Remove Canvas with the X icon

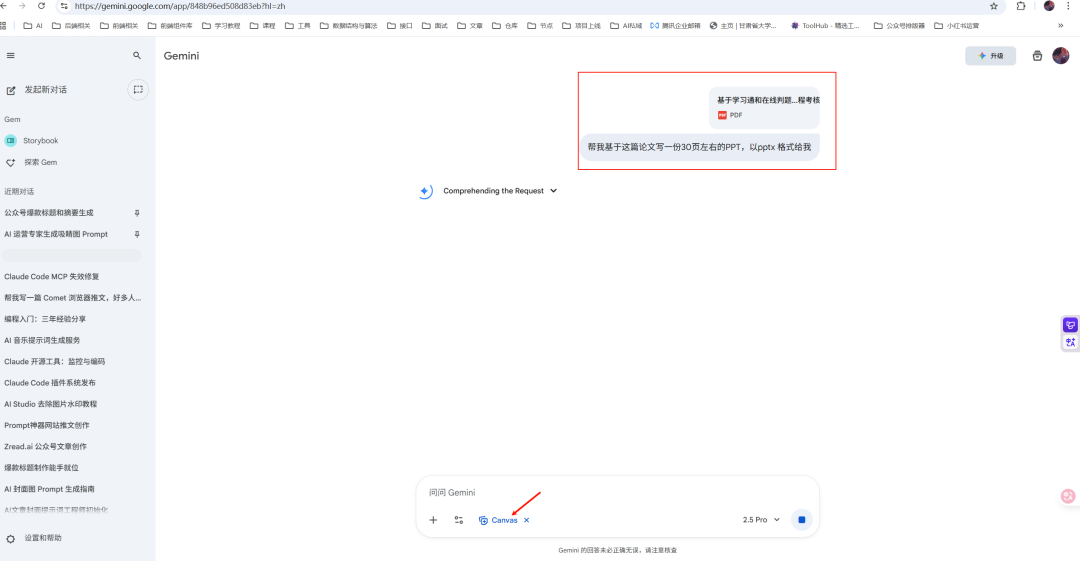point(526,520)
